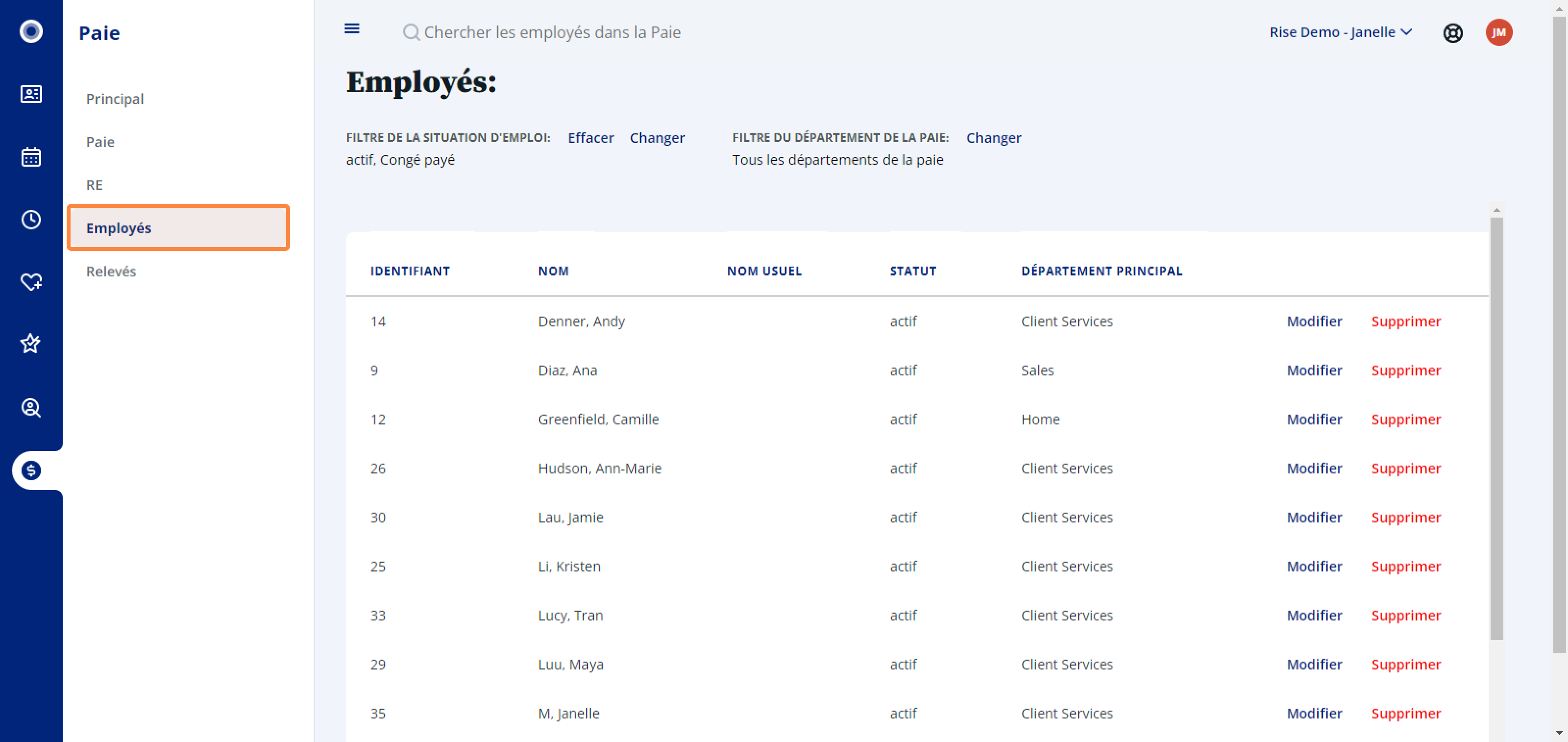Change the employment status filter
This screenshot has height=742, width=1568.
[658, 138]
